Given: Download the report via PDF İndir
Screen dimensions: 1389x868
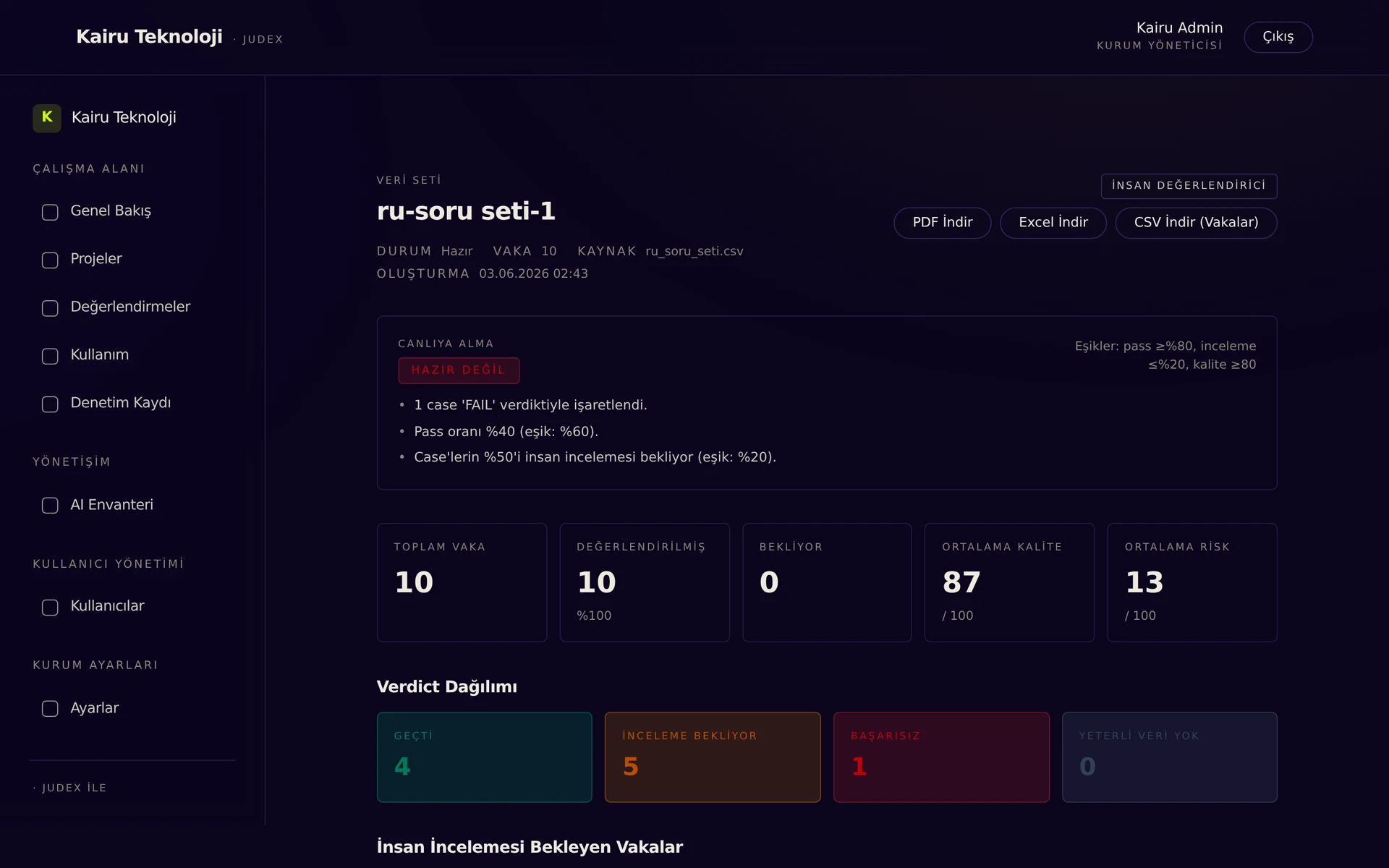Looking at the screenshot, I should point(943,223).
